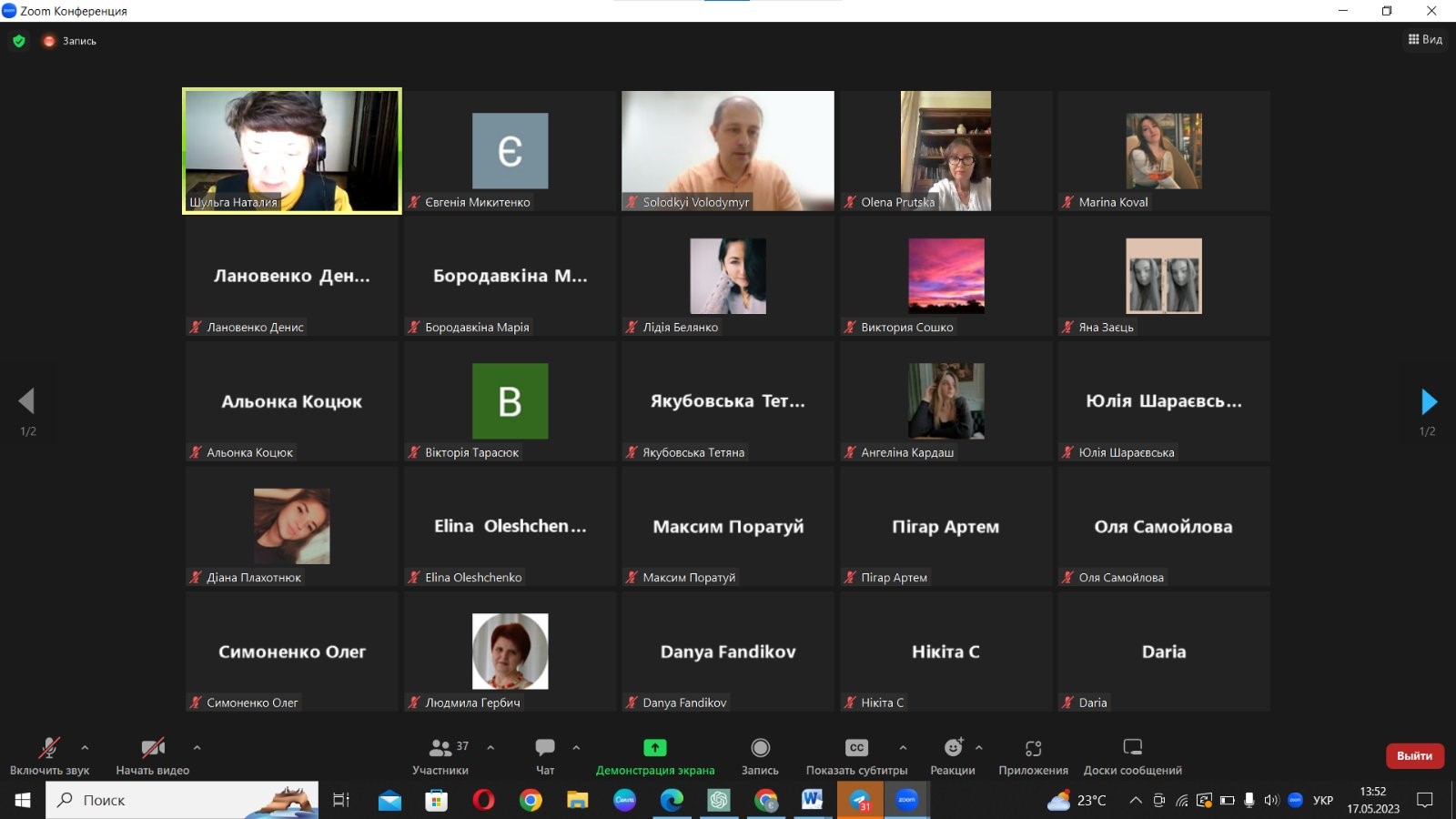Open the Participants panel icon
This screenshot has width=1456, height=819.
440,748
